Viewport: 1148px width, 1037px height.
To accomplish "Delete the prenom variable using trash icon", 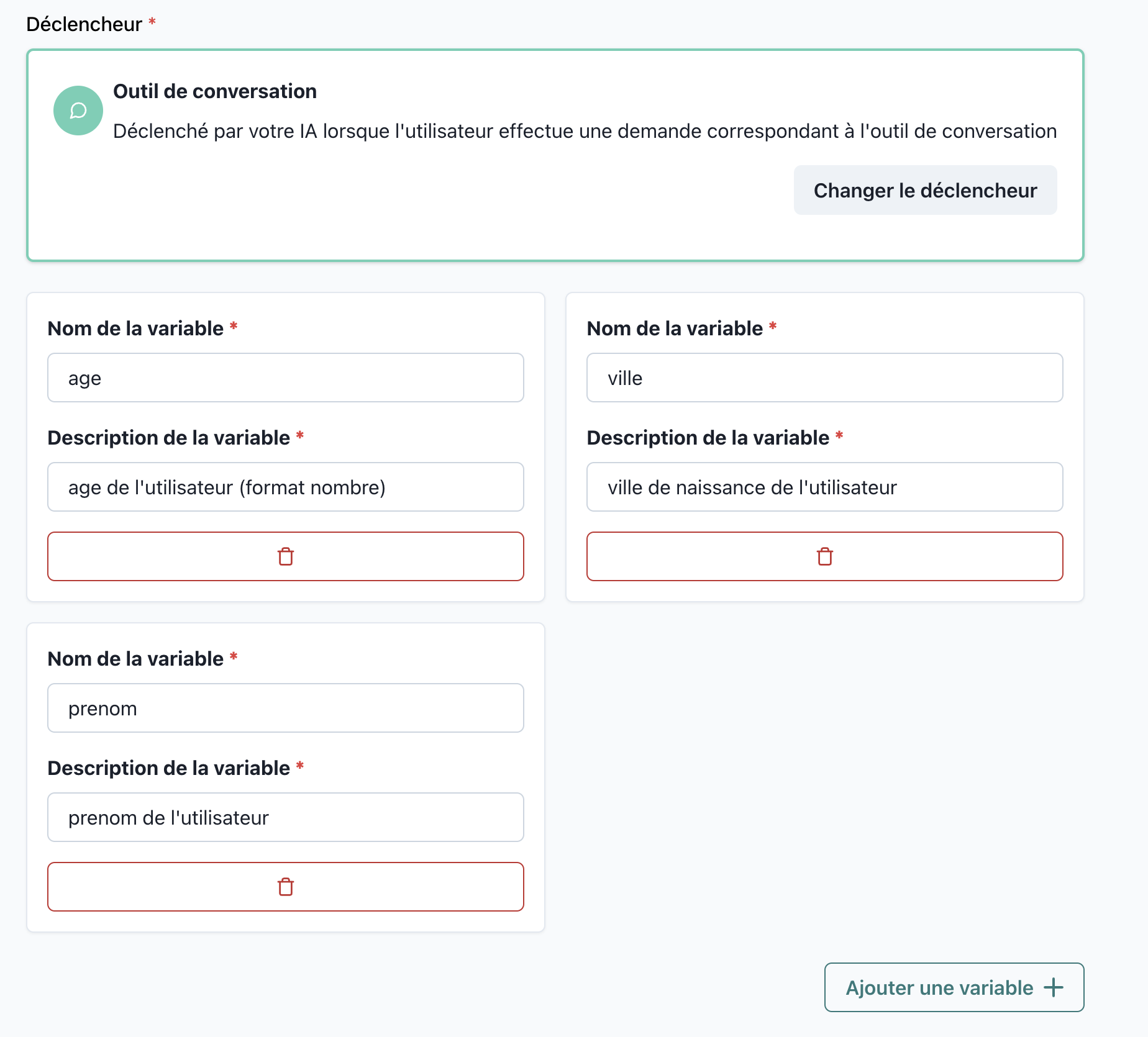I will 286,887.
